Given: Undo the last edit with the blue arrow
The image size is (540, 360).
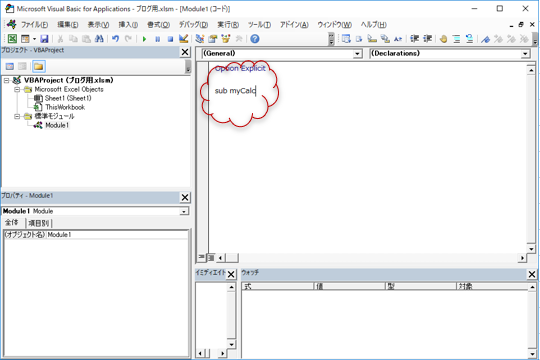Looking at the screenshot, I should (115, 39).
